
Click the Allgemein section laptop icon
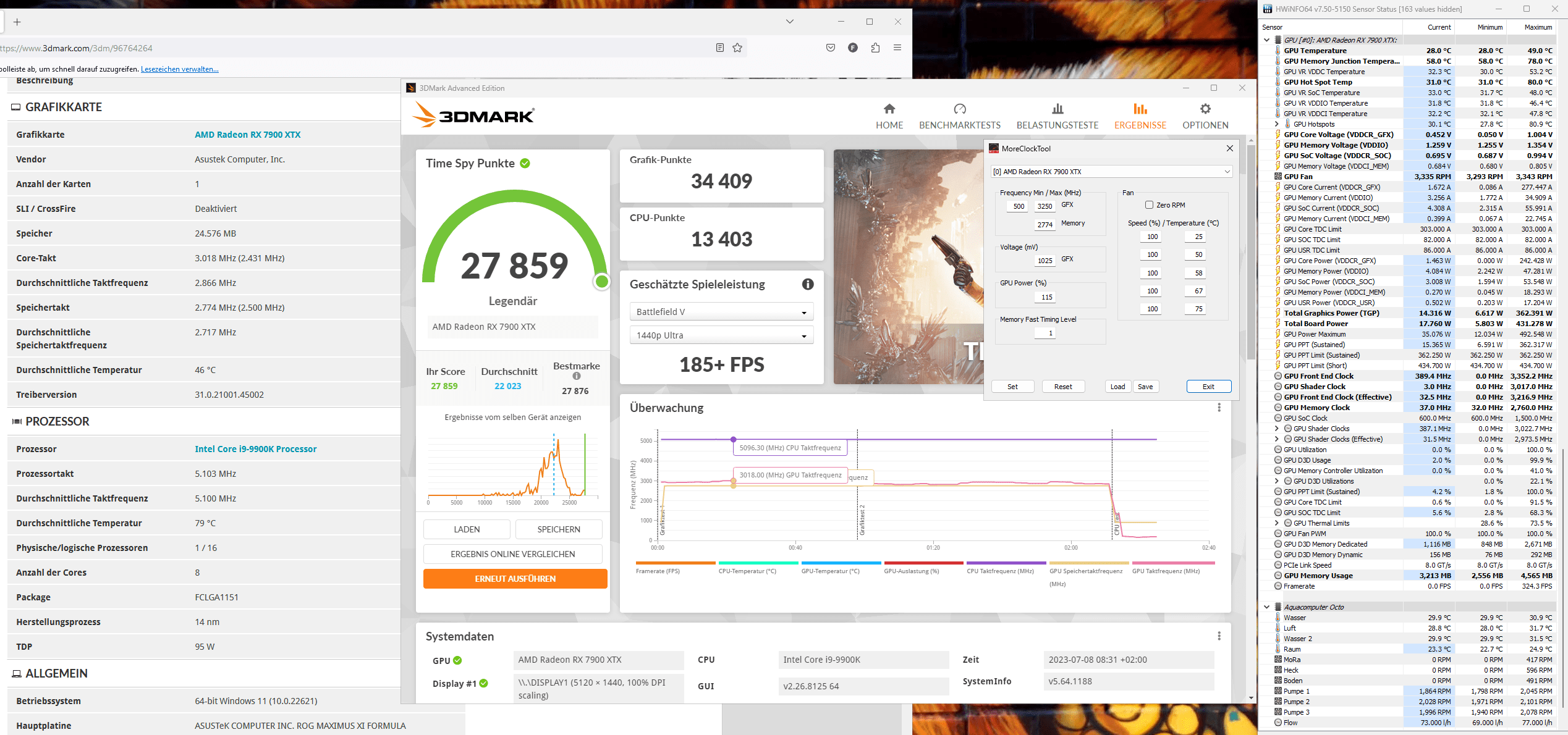pos(16,674)
